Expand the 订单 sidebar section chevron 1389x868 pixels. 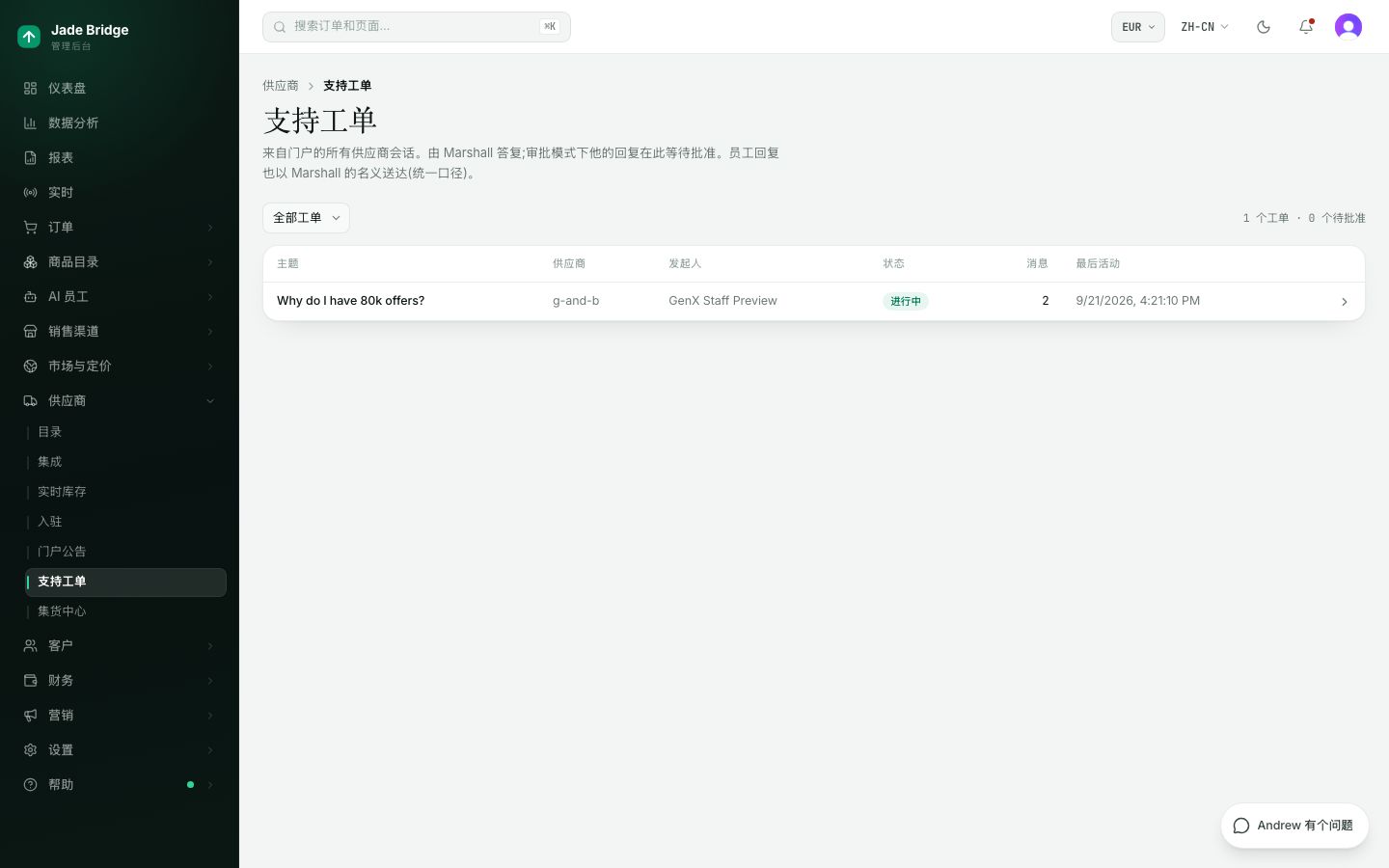tap(210, 227)
